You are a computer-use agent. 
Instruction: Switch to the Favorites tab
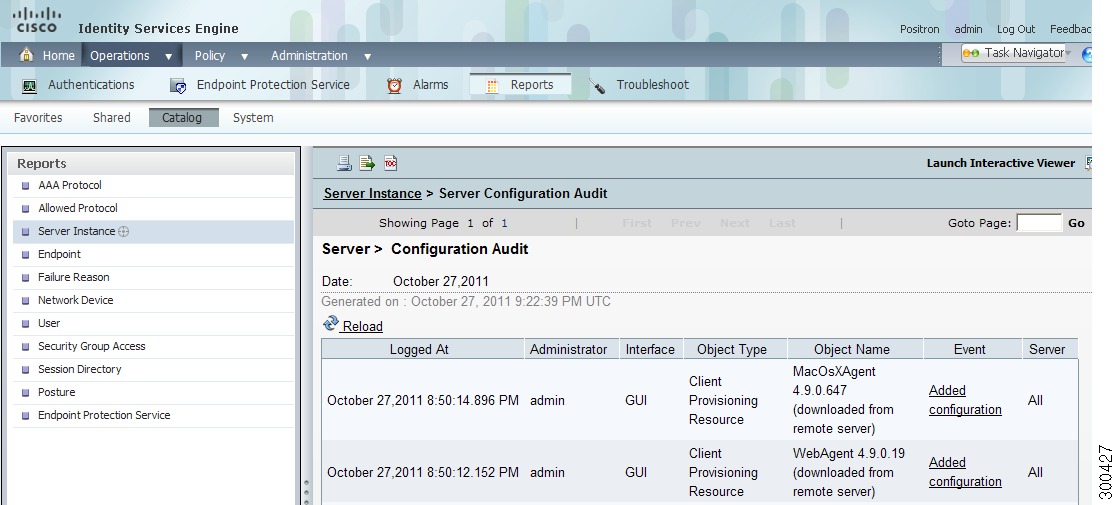click(38, 118)
